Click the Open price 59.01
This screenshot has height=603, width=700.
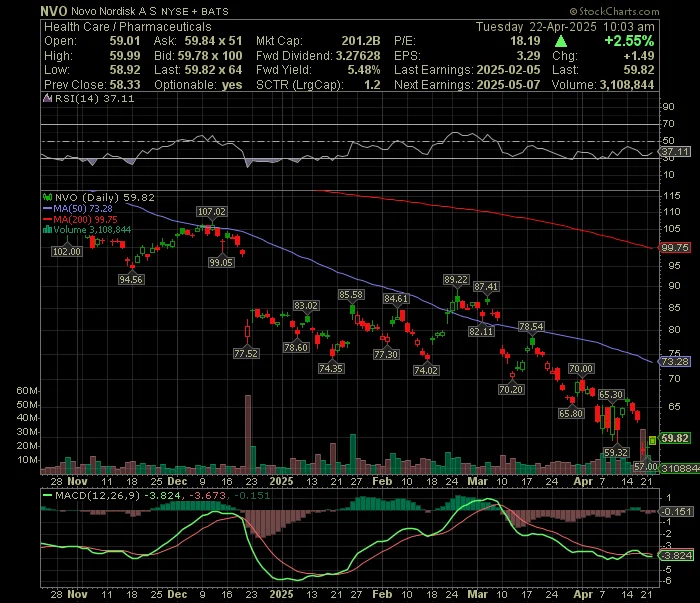tap(125, 41)
